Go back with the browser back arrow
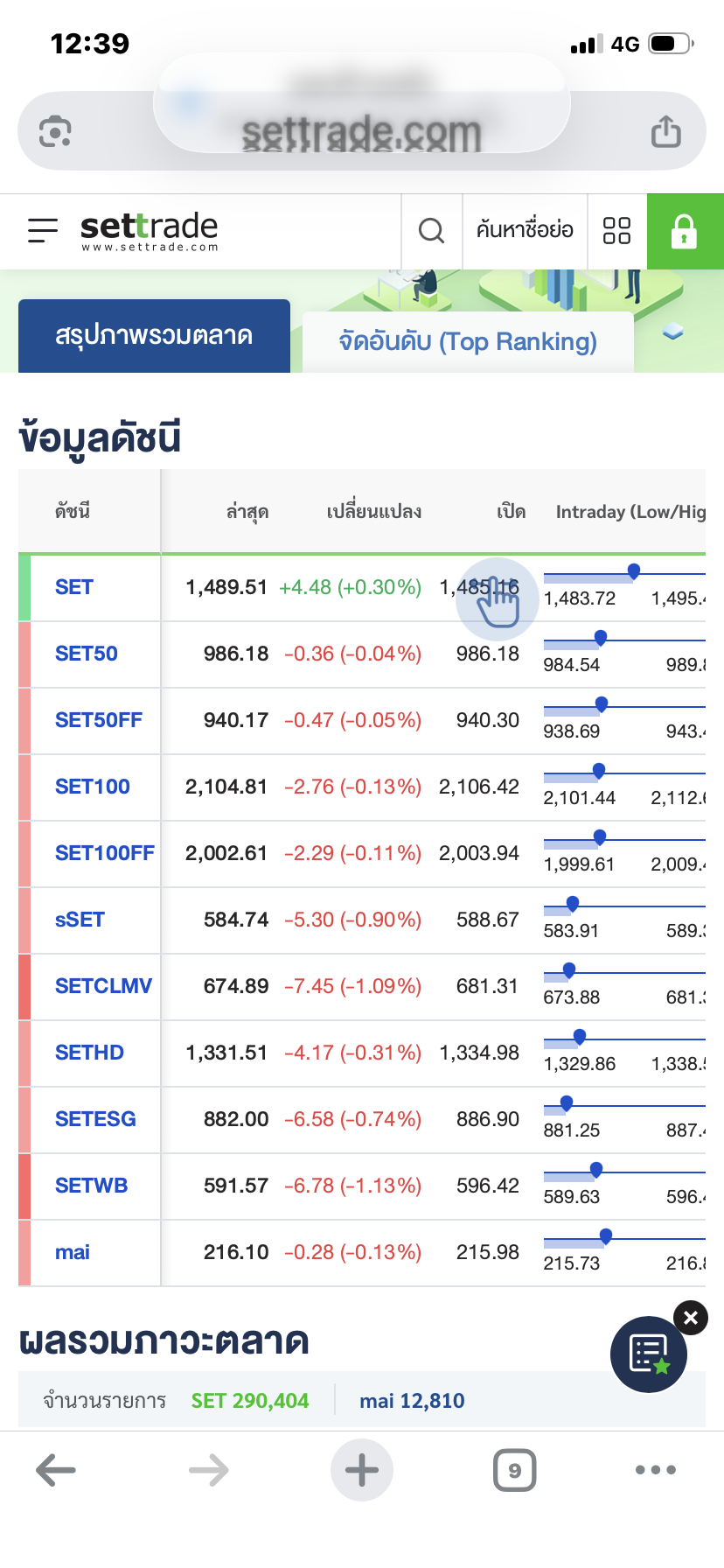This screenshot has height=1568, width=724. [56, 1470]
